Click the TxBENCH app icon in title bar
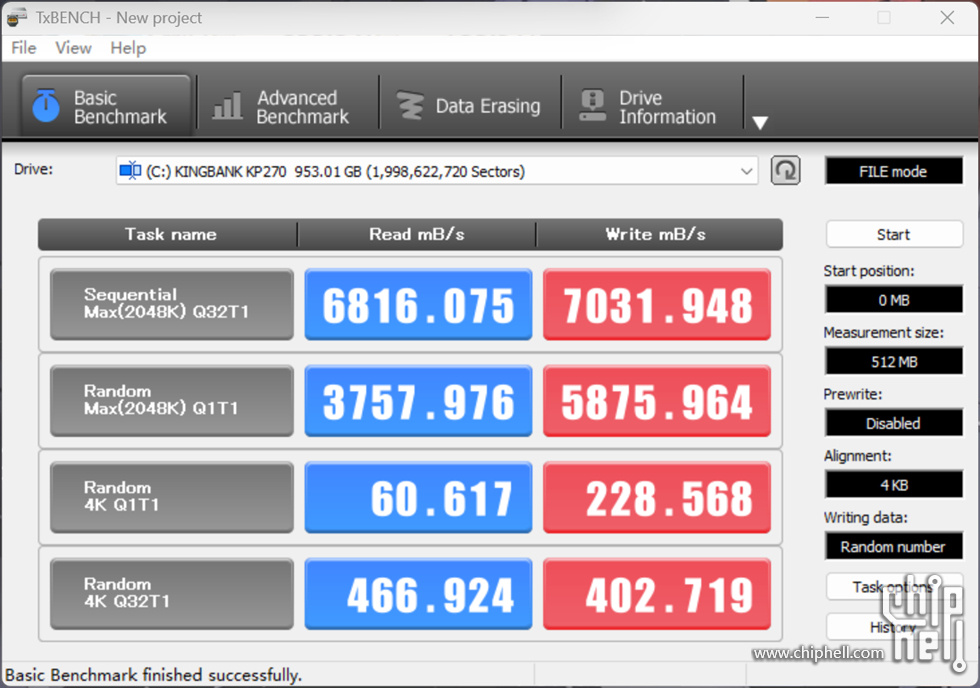 click(x=17, y=17)
